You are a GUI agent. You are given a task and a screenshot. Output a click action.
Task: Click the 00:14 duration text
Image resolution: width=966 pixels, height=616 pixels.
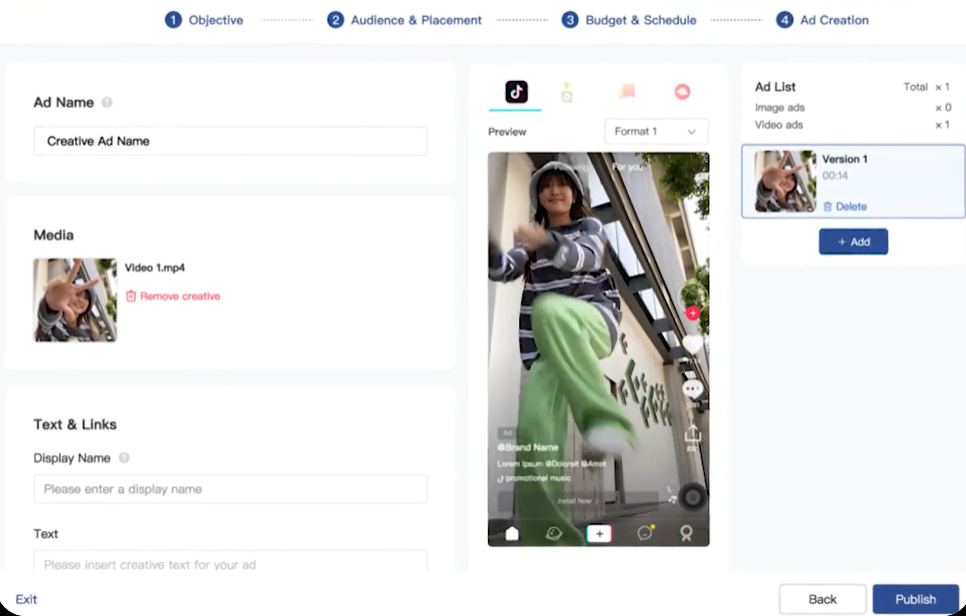[835, 176]
